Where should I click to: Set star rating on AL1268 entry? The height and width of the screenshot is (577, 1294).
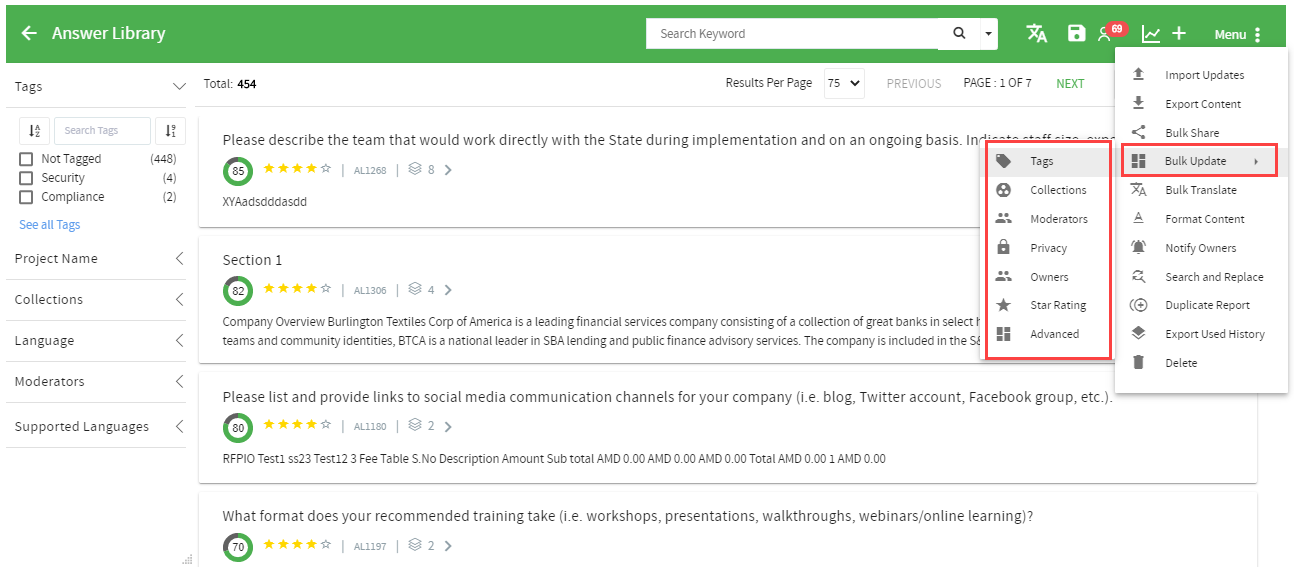coord(297,169)
